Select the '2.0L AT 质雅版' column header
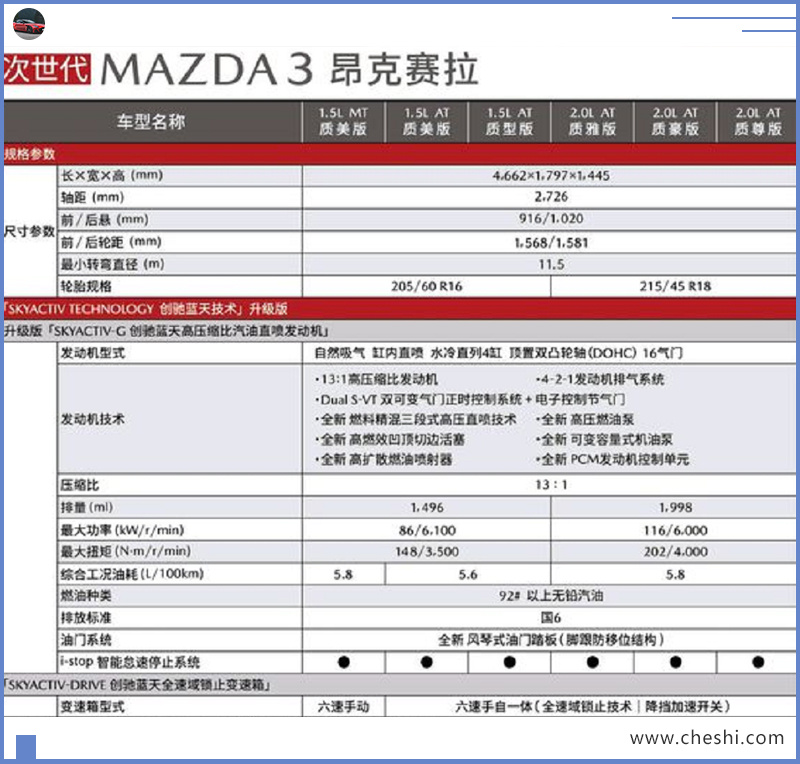Screen dimensions: 800x764 point(592,122)
